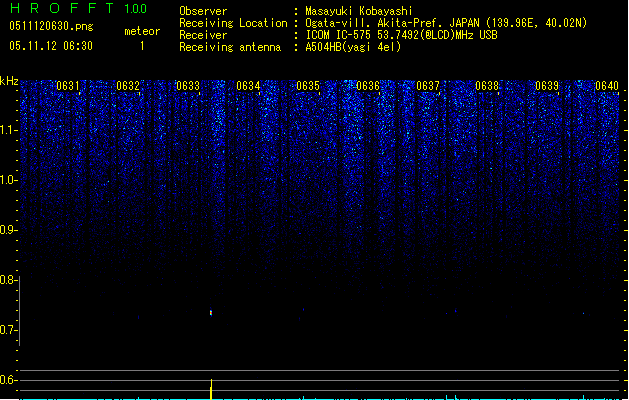Image resolution: width=629 pixels, height=400 pixels.
Task: Click the HROFFT 1.0.0 title text
Action: [x=79, y=8]
